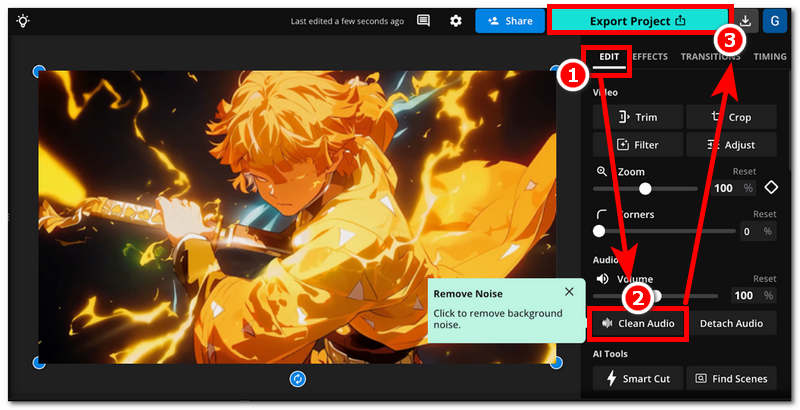Reset the Corners value
This screenshot has height=410, width=800.
[x=764, y=214]
